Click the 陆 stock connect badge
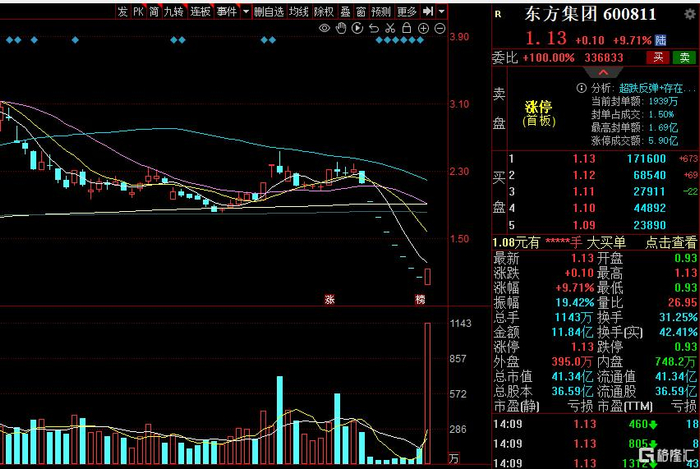The image size is (700, 469). [x=660, y=40]
